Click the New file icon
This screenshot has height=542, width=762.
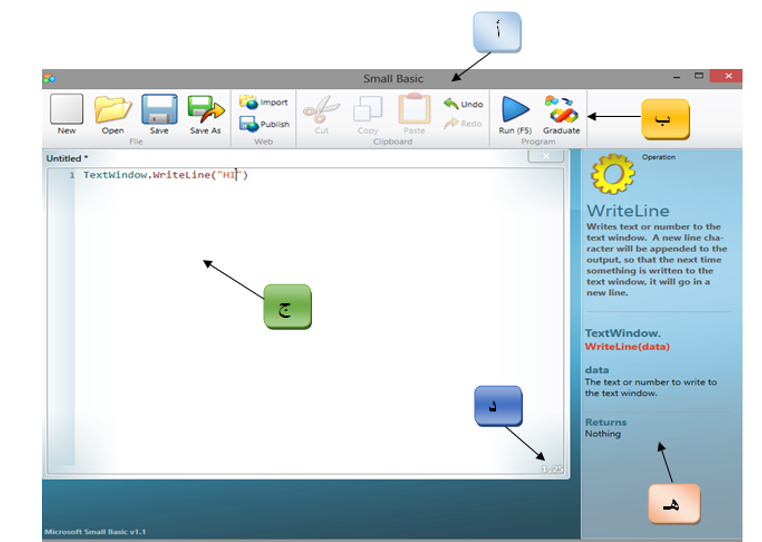click(67, 109)
